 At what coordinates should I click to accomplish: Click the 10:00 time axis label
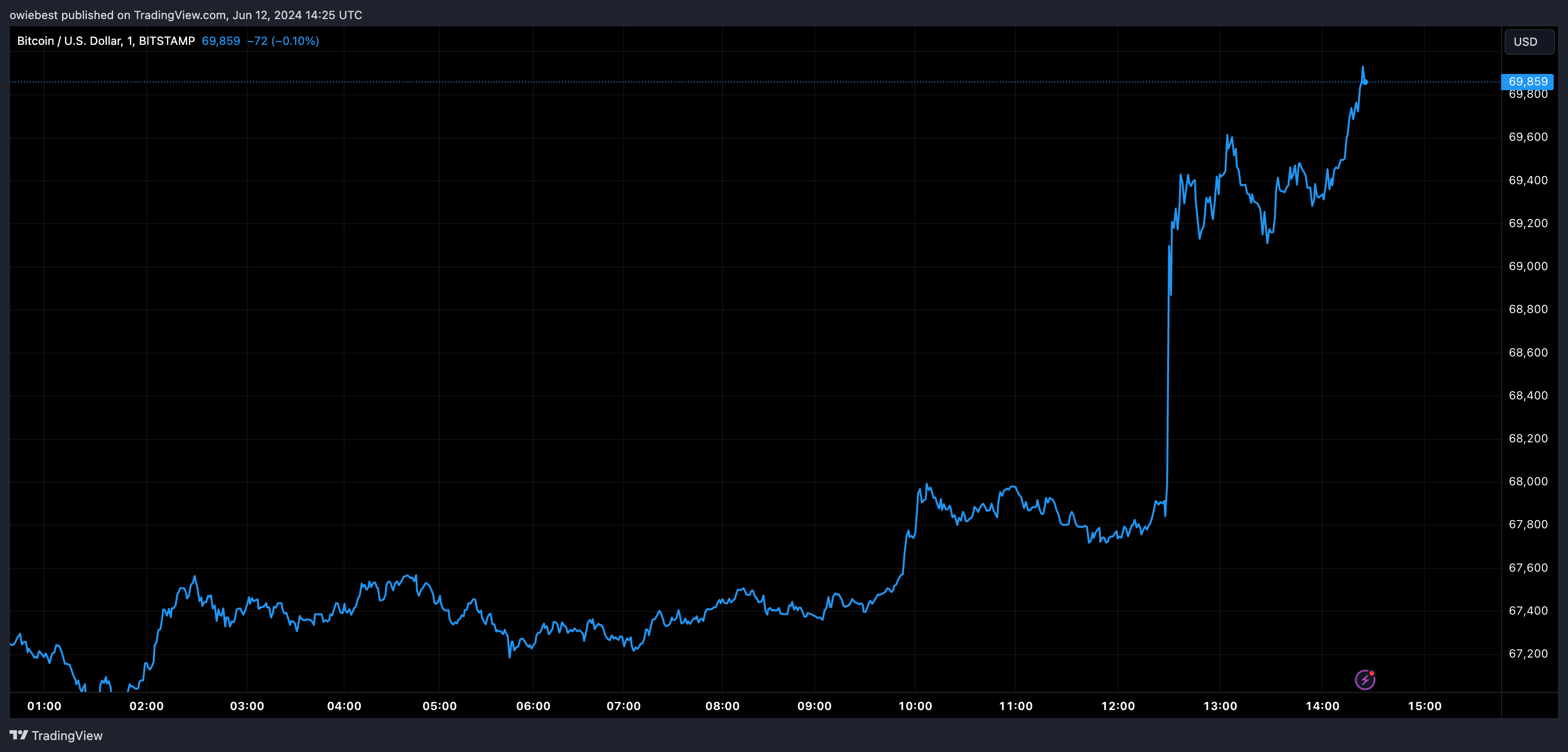[x=916, y=706]
